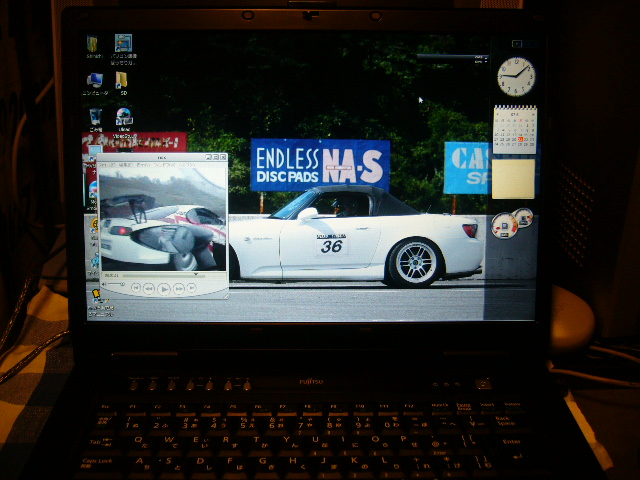This screenshot has width=640, height=480.
Task: Maximize the QuickTime player window
Action: [216, 157]
